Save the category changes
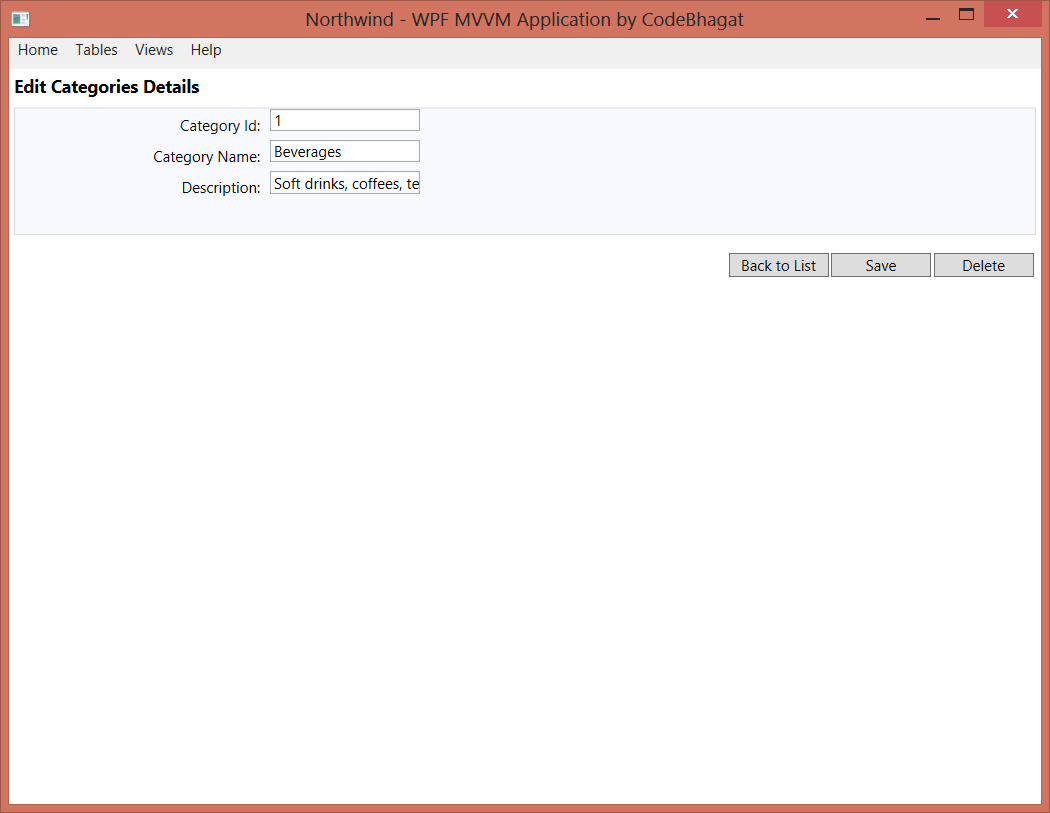The height and width of the screenshot is (813, 1050). pyautogui.click(x=881, y=265)
